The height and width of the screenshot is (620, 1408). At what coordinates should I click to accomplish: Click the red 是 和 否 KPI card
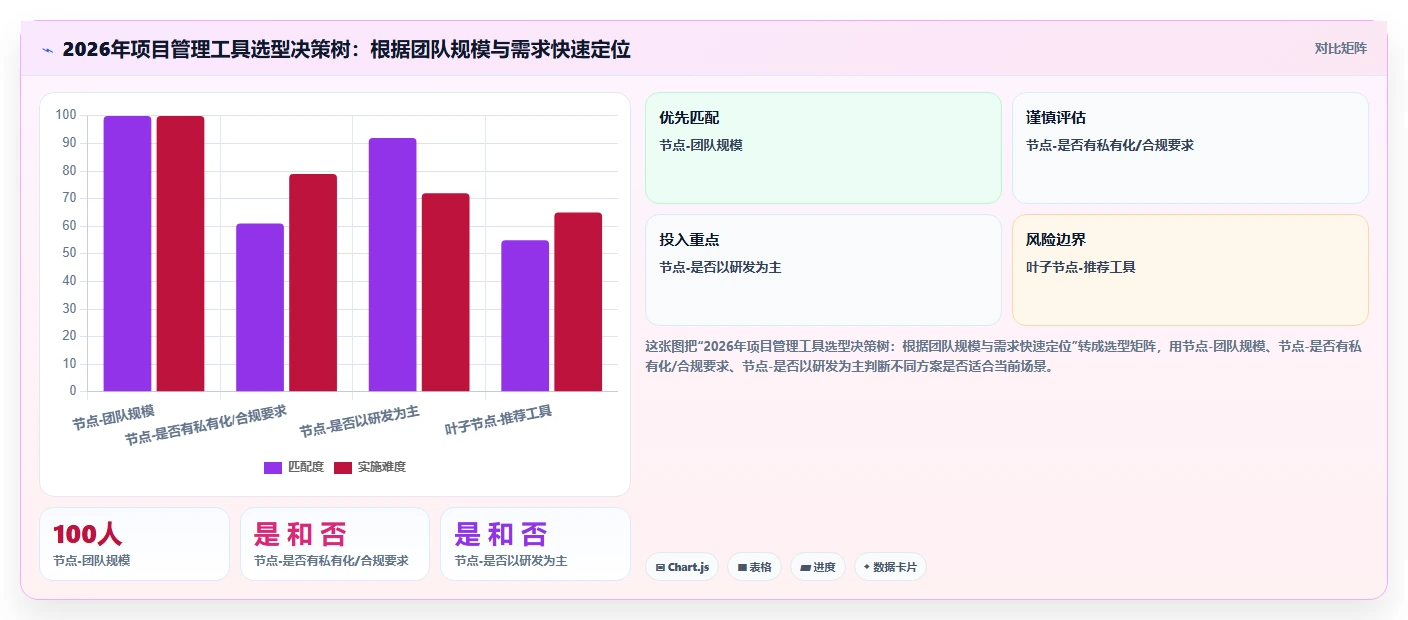(x=335, y=544)
